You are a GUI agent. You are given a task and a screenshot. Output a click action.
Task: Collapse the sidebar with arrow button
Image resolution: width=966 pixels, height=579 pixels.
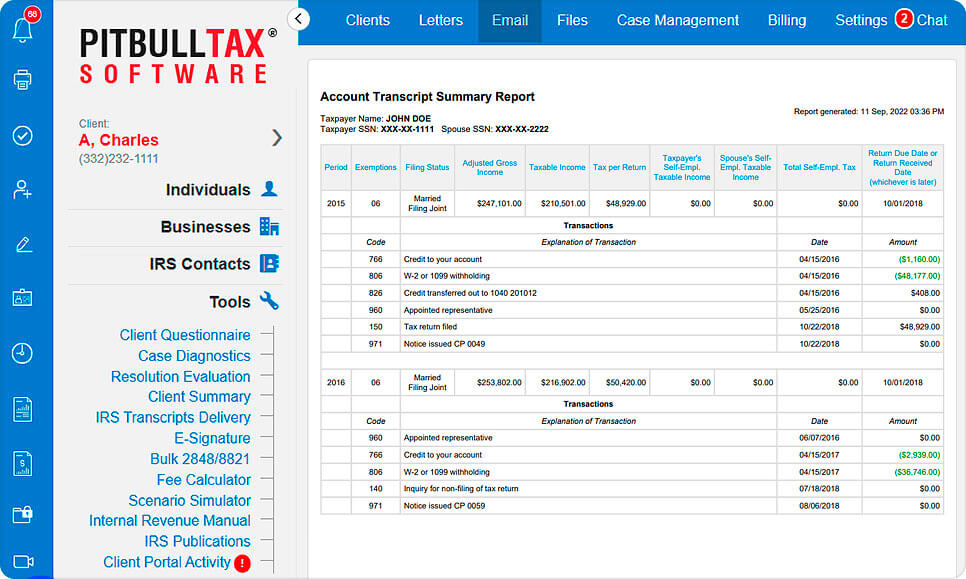coord(298,19)
